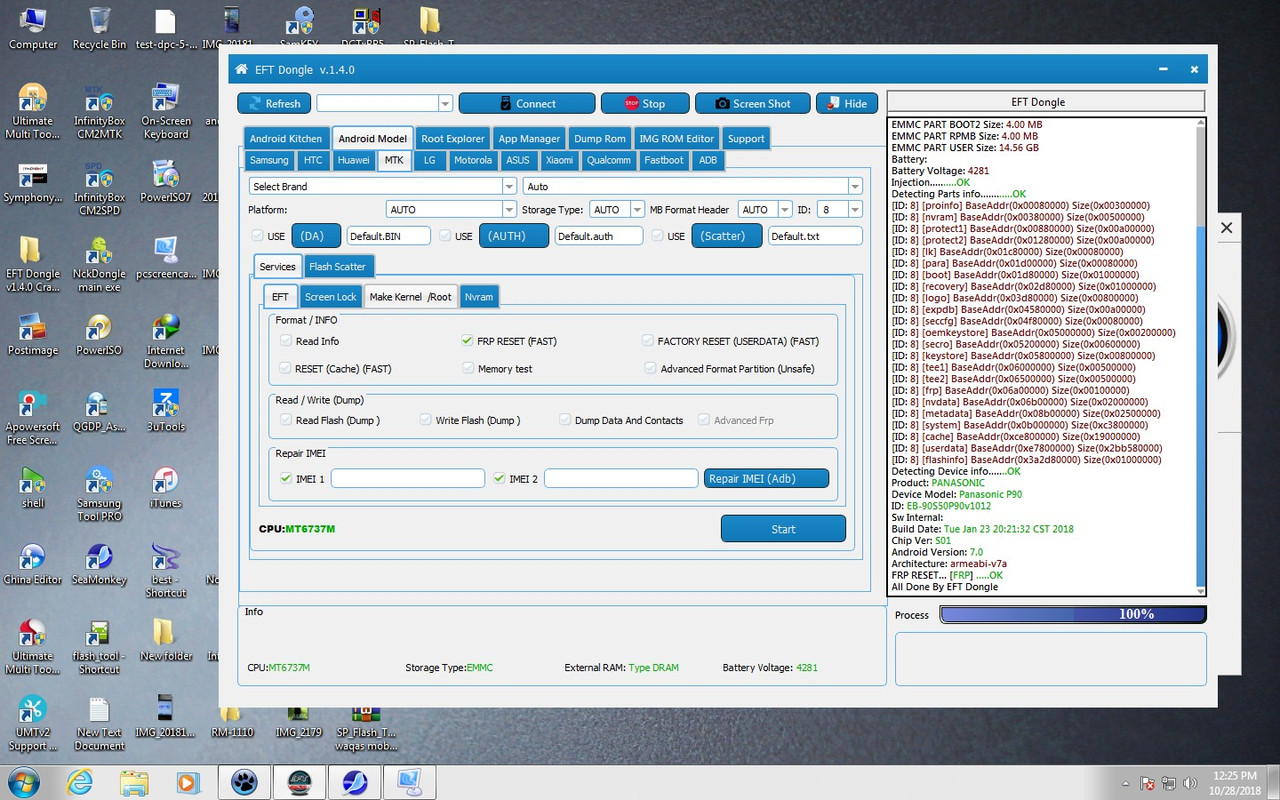Click the Stop button

click(645, 103)
